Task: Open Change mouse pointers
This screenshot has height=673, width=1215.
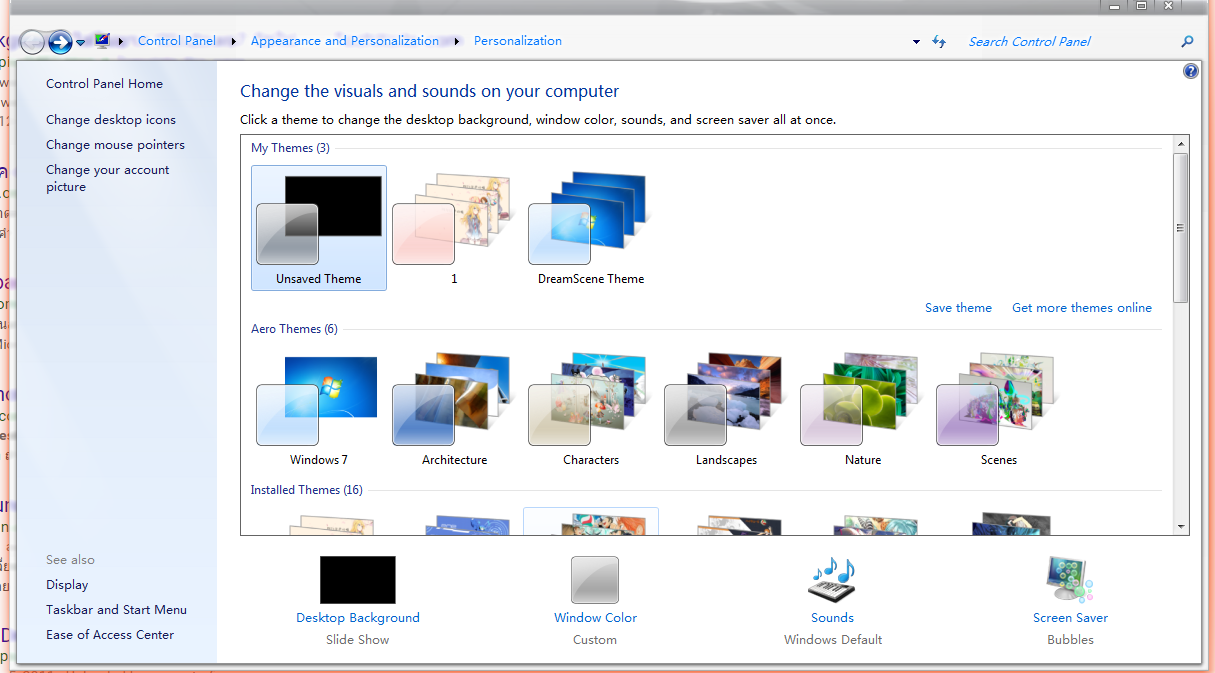Action: [x=115, y=145]
